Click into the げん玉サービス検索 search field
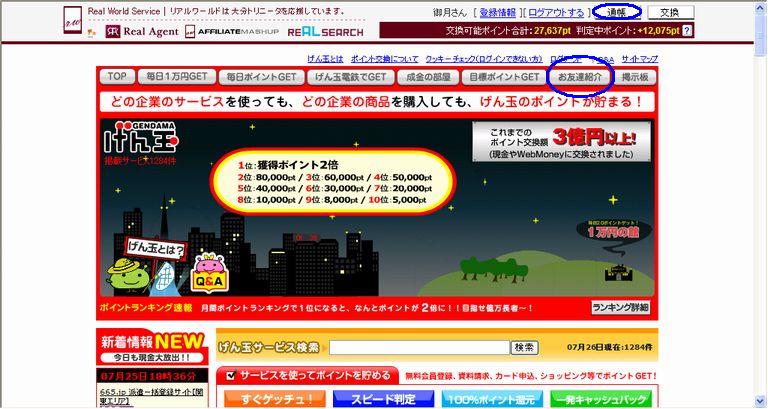768x409 pixels. pyautogui.click(x=419, y=347)
